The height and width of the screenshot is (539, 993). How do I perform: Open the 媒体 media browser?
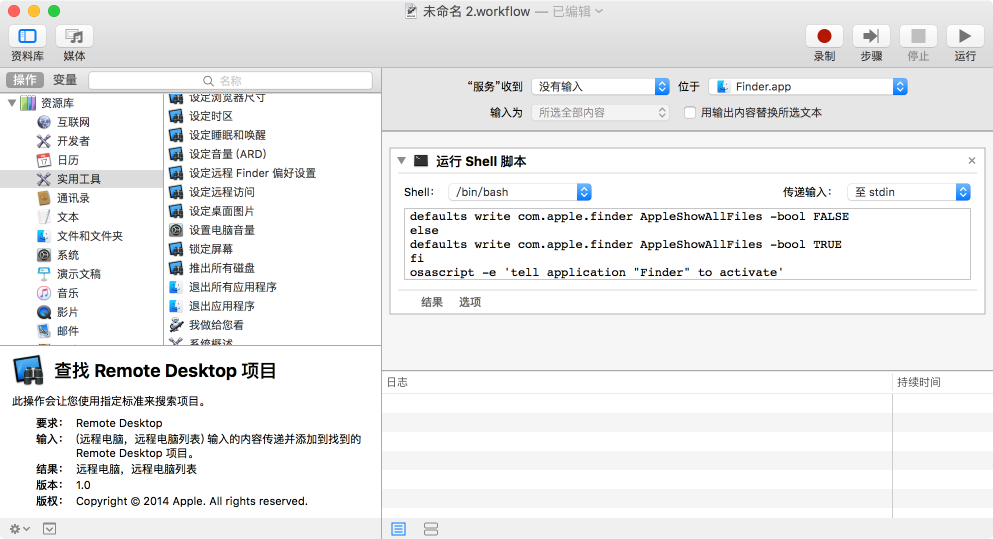[74, 36]
